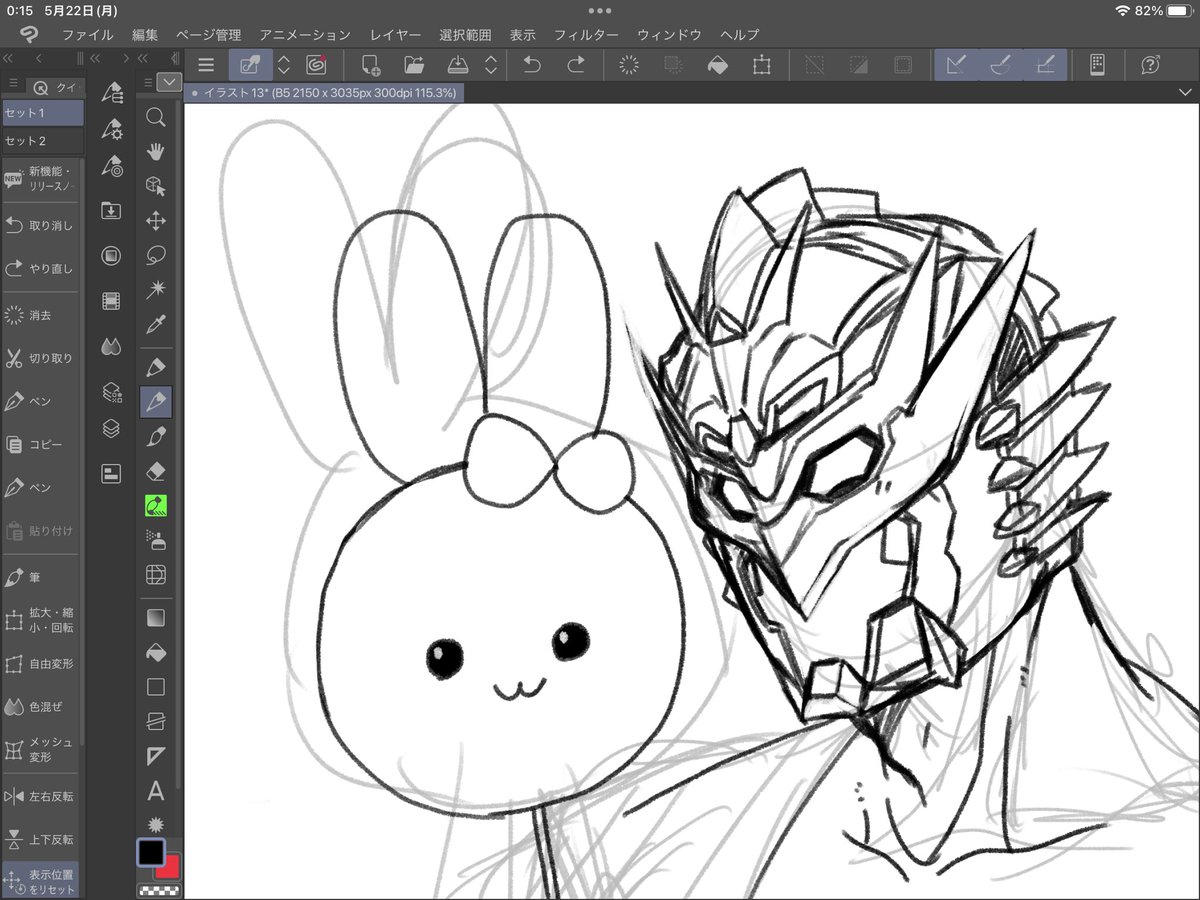Switch to the セット2 tab
The height and width of the screenshot is (900, 1200).
coord(42,141)
